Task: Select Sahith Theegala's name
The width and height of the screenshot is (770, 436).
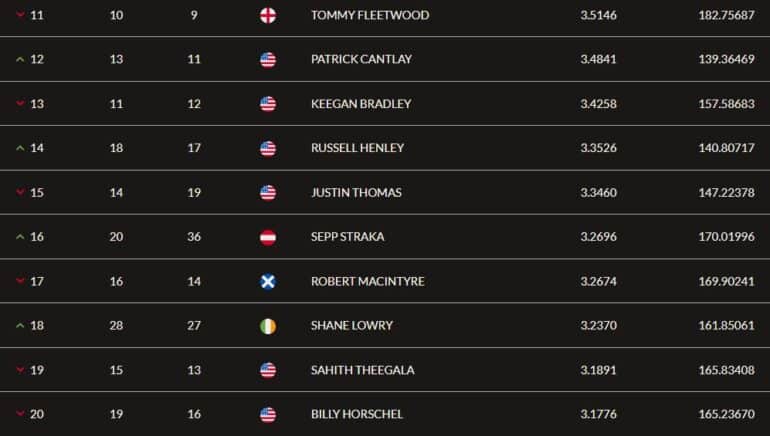Action: click(x=362, y=370)
